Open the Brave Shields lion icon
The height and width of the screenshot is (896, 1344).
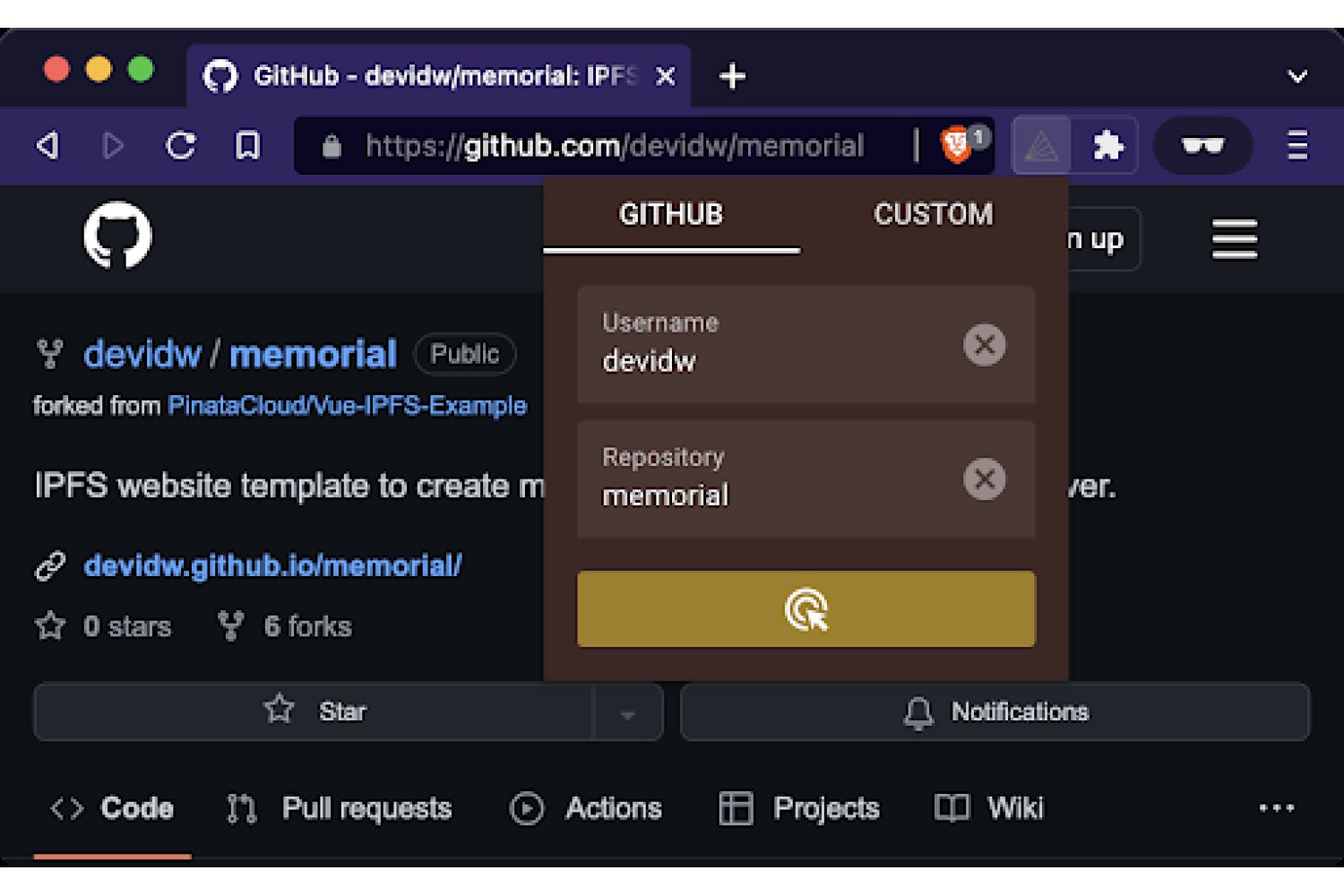pyautogui.click(x=957, y=144)
